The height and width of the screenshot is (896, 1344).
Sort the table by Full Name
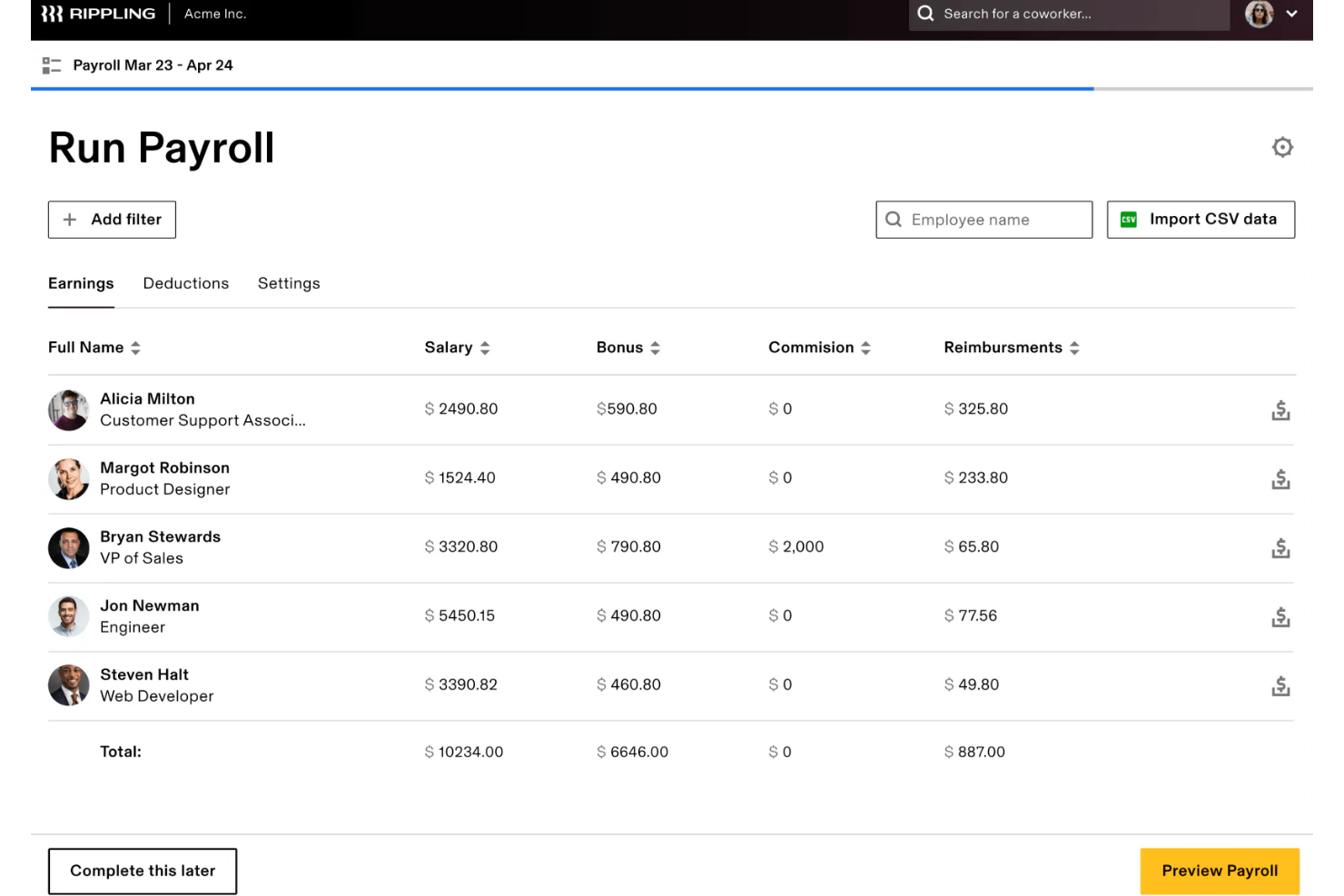pos(135,348)
